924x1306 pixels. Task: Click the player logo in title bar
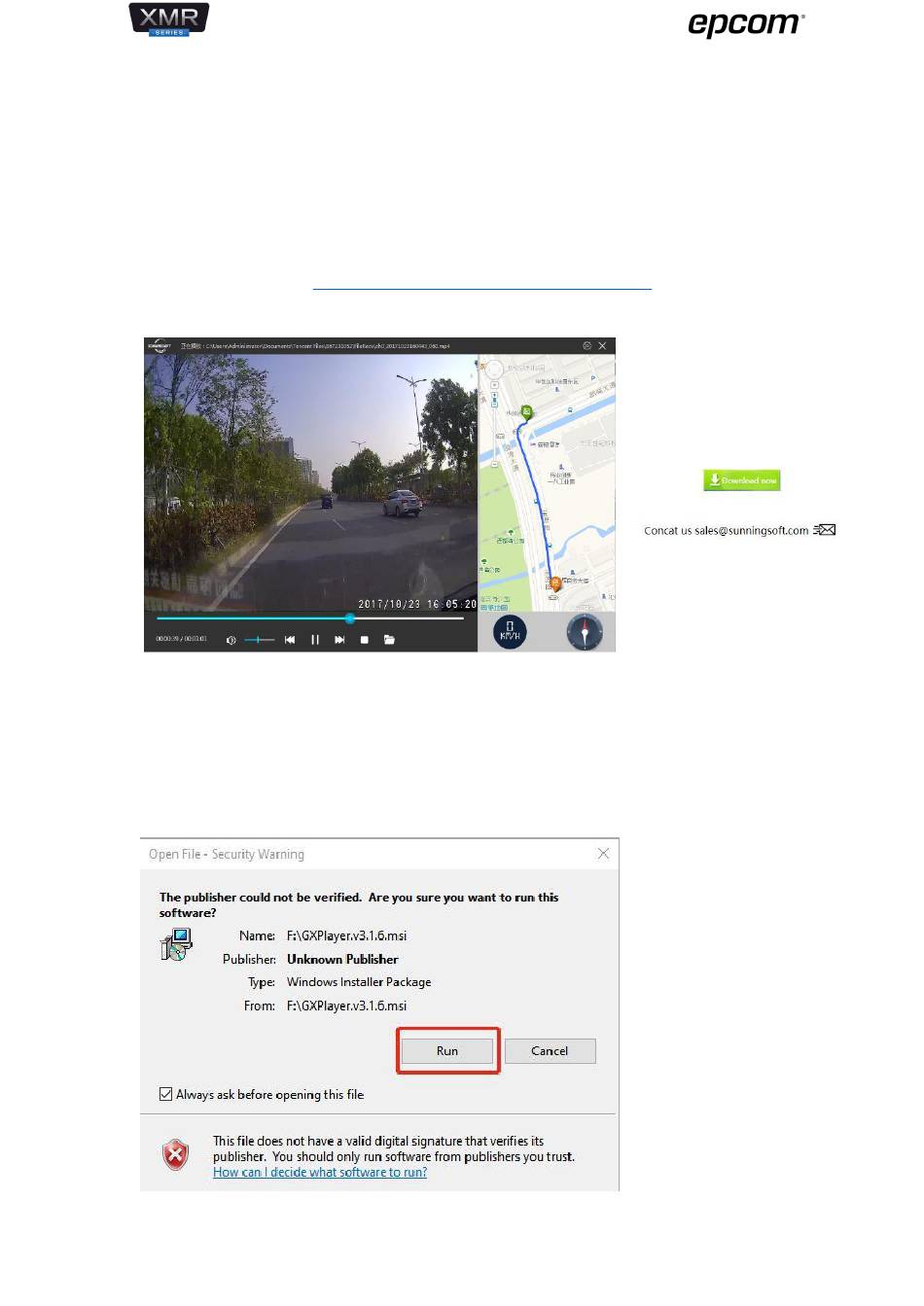click(160, 345)
